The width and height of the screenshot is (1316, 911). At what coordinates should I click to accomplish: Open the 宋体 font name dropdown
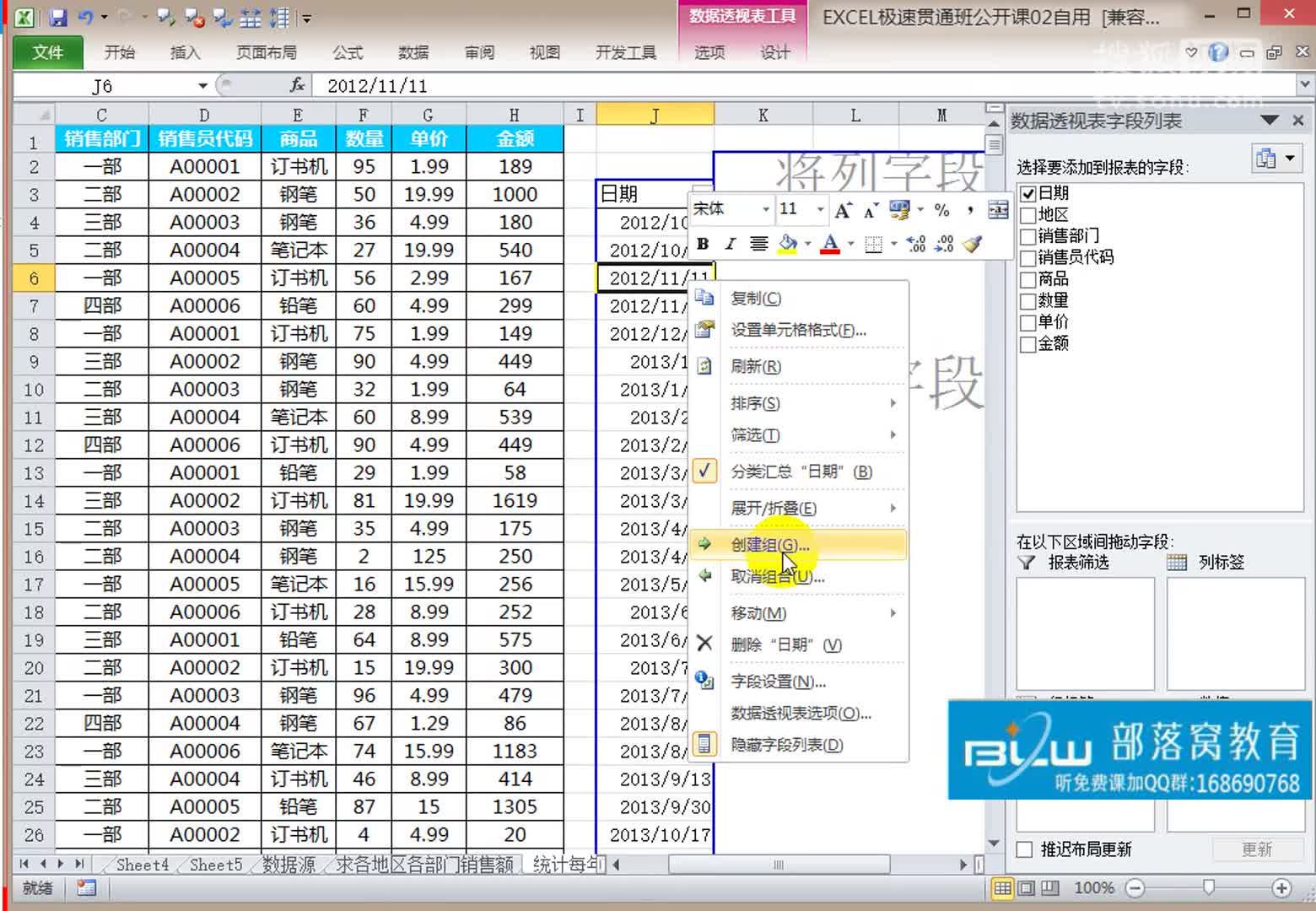[x=765, y=209]
